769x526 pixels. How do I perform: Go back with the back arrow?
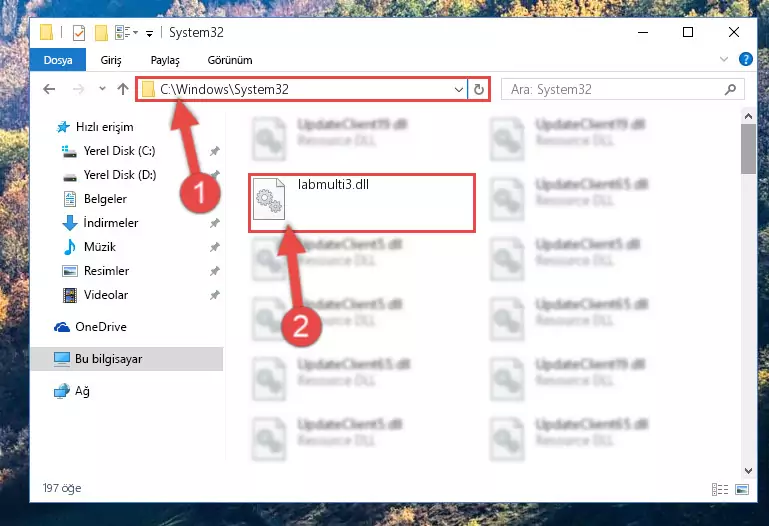(49, 89)
